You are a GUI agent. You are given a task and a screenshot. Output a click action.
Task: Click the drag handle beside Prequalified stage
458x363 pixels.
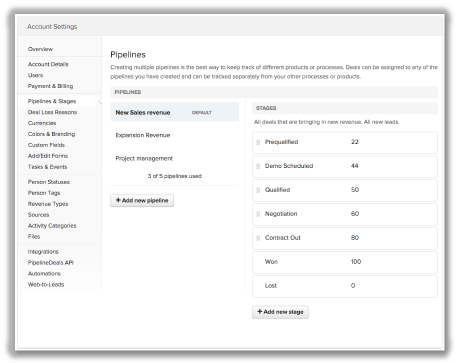click(x=258, y=142)
